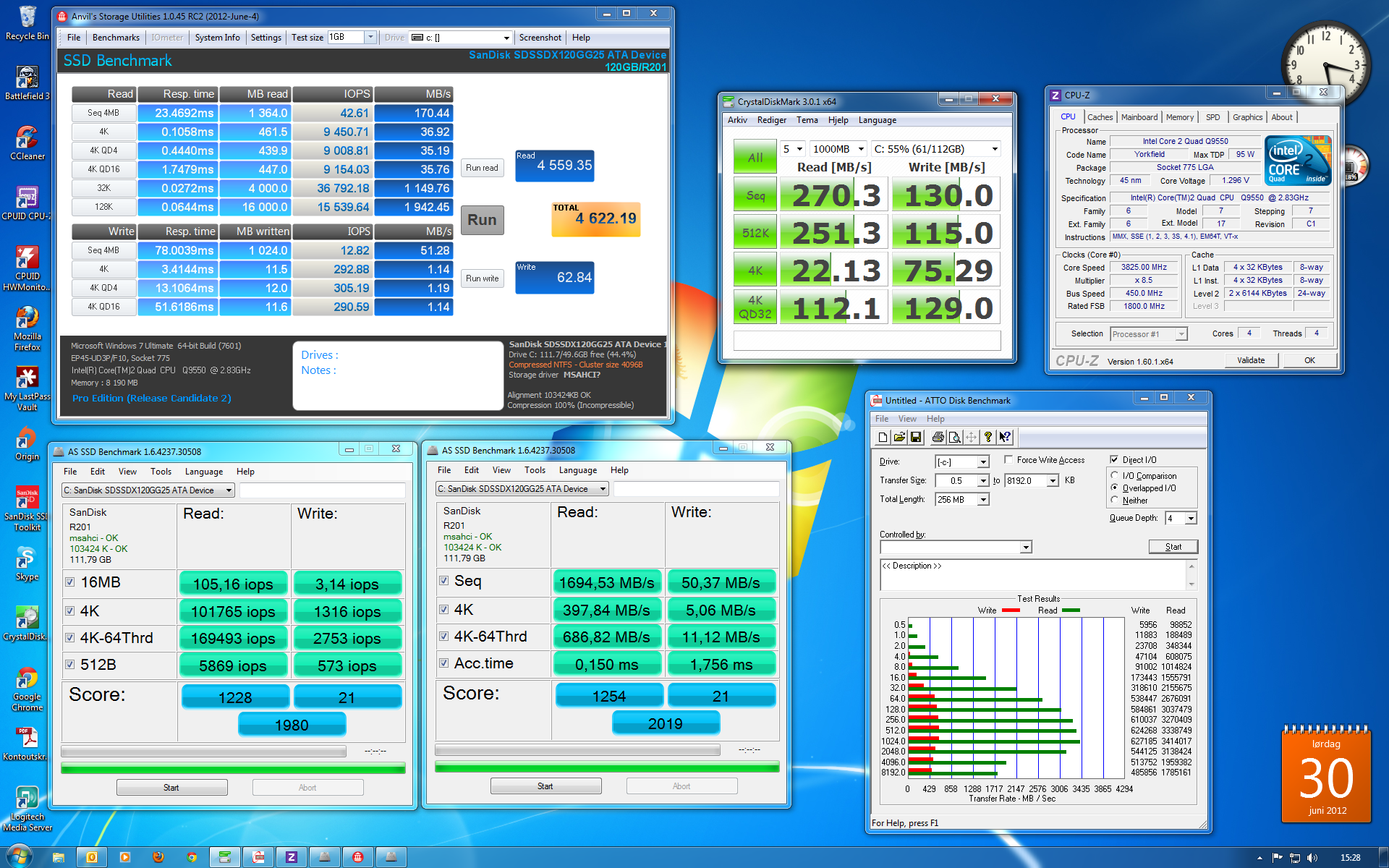Open Anvil Benchmarks menu
This screenshot has height=868, width=1389.
116,38
